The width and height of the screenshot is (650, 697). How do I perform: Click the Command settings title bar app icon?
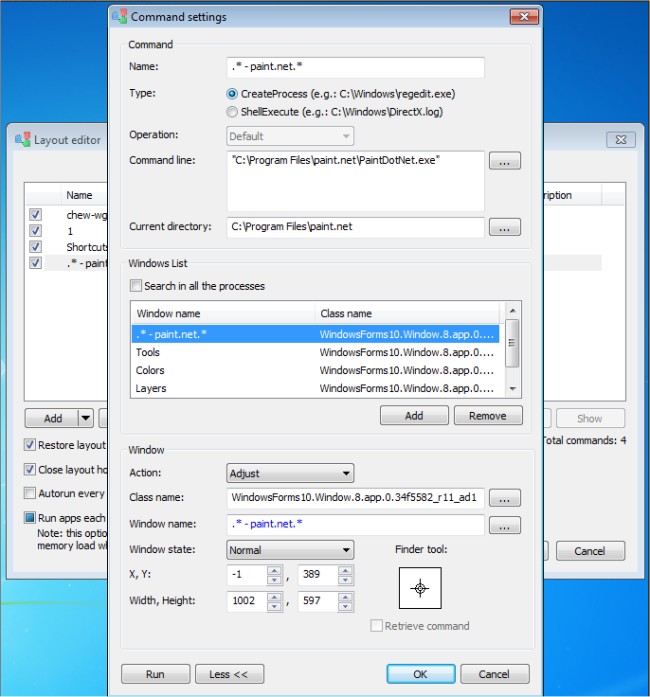[119, 16]
